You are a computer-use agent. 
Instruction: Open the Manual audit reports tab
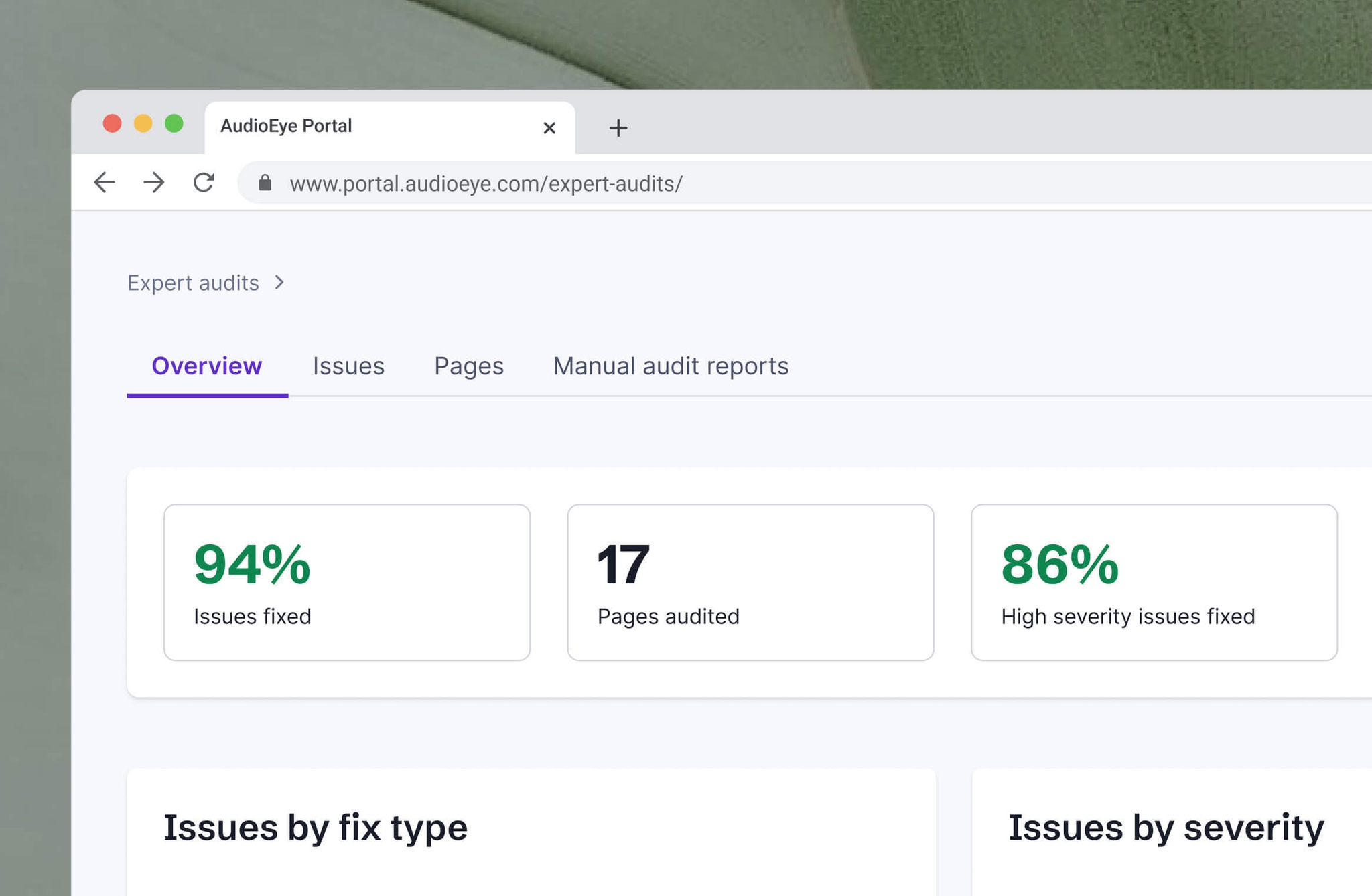click(671, 366)
